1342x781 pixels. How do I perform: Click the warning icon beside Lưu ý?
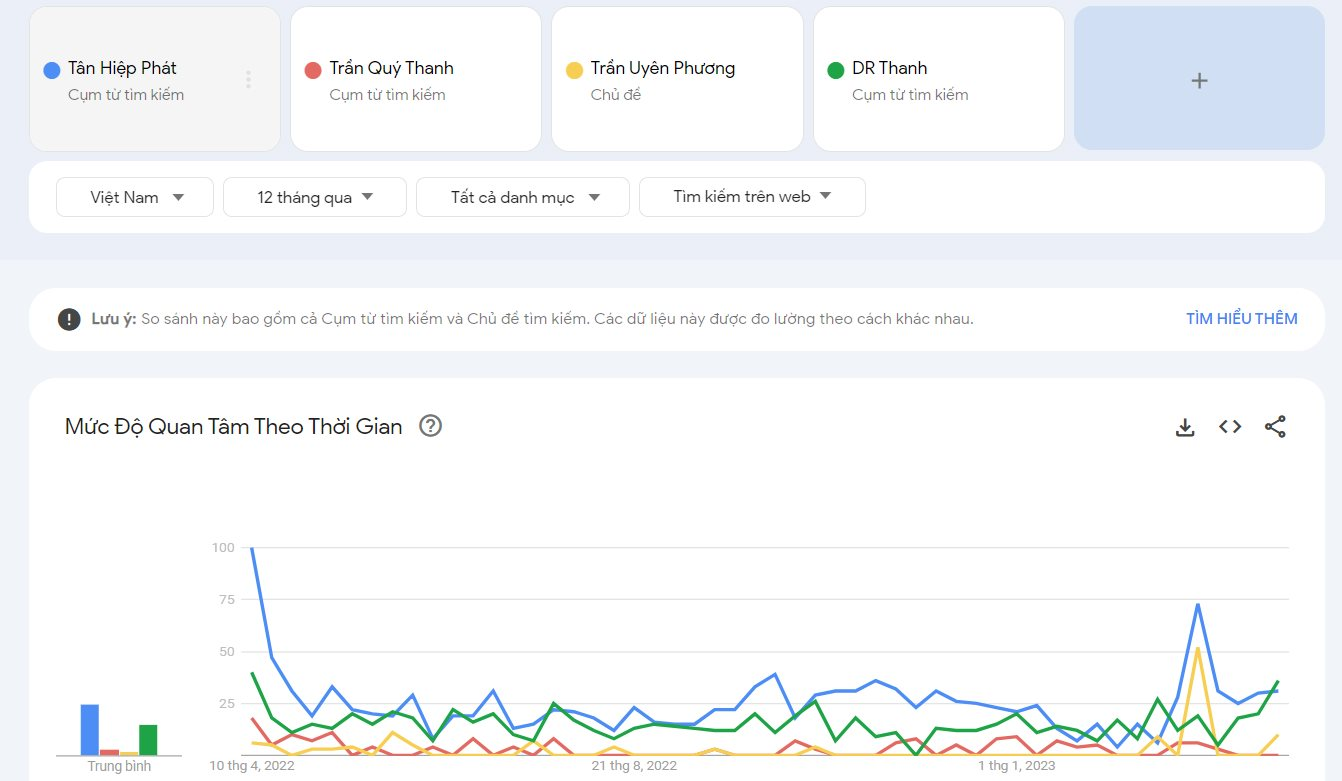pyautogui.click(x=69, y=319)
